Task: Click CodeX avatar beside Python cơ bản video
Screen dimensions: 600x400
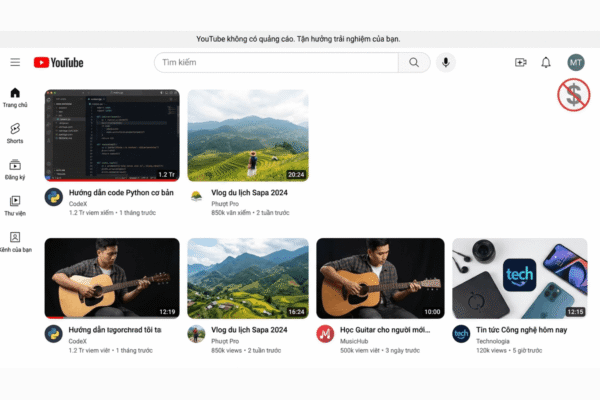Action: (x=54, y=197)
